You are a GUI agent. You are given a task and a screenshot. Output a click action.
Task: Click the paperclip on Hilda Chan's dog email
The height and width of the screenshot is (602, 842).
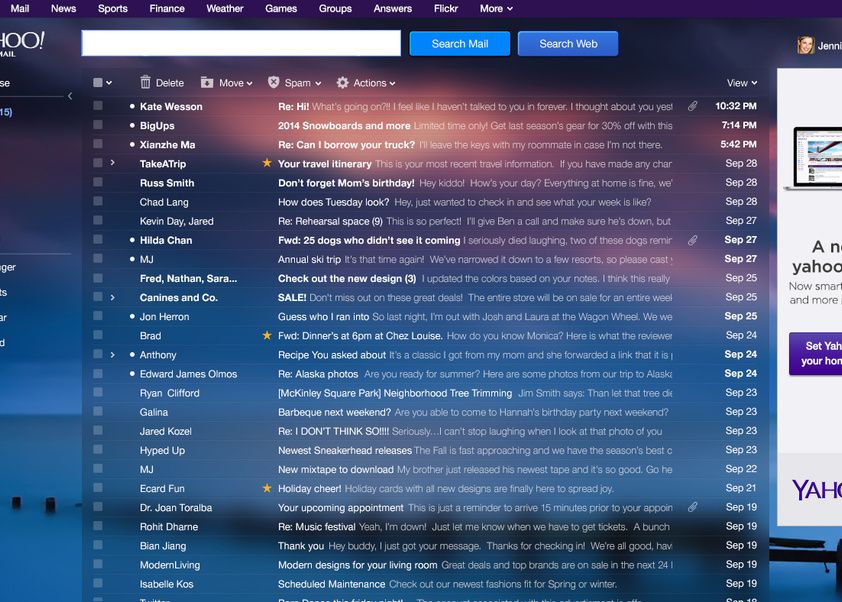[x=690, y=240]
